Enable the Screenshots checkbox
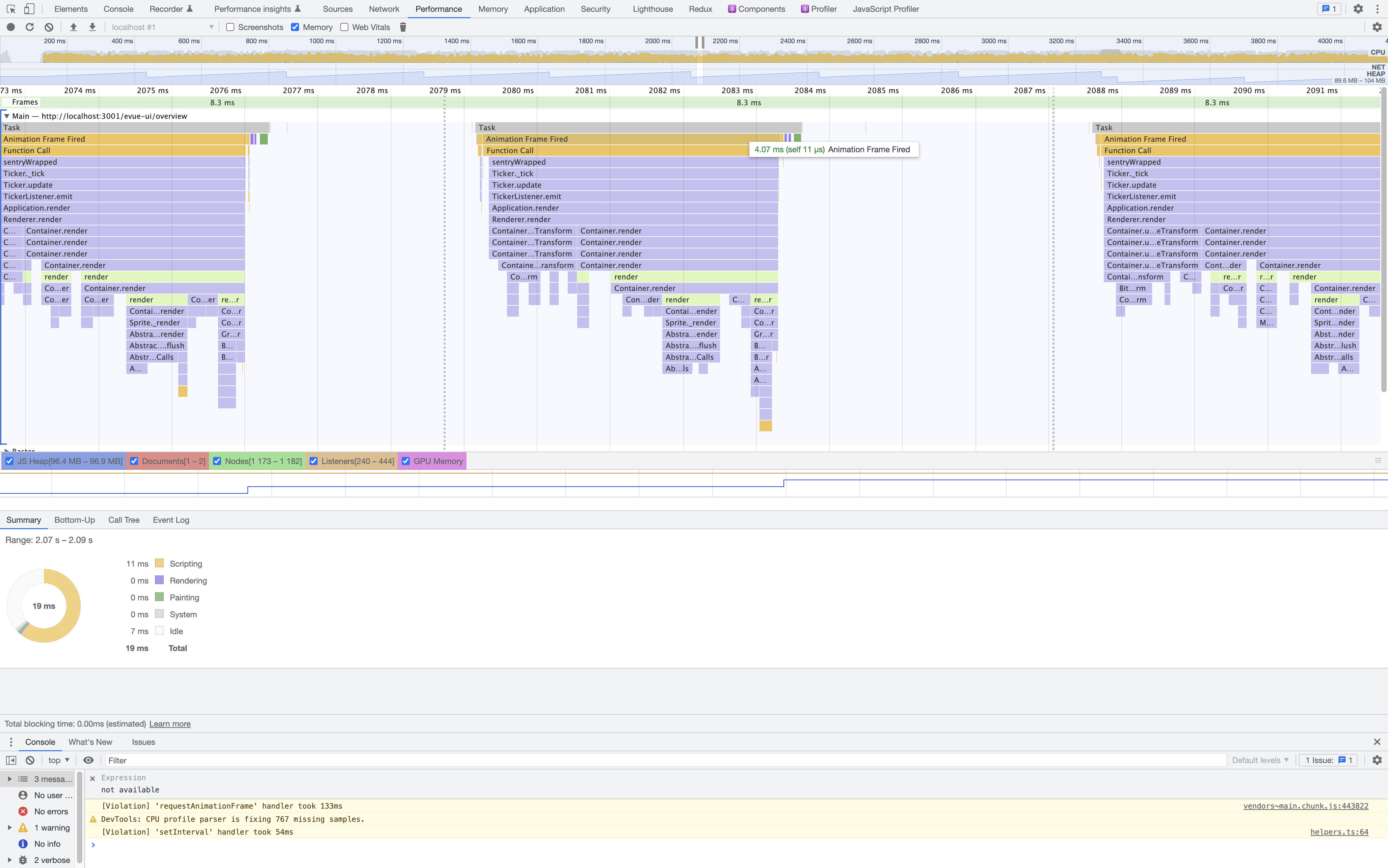 click(230, 27)
